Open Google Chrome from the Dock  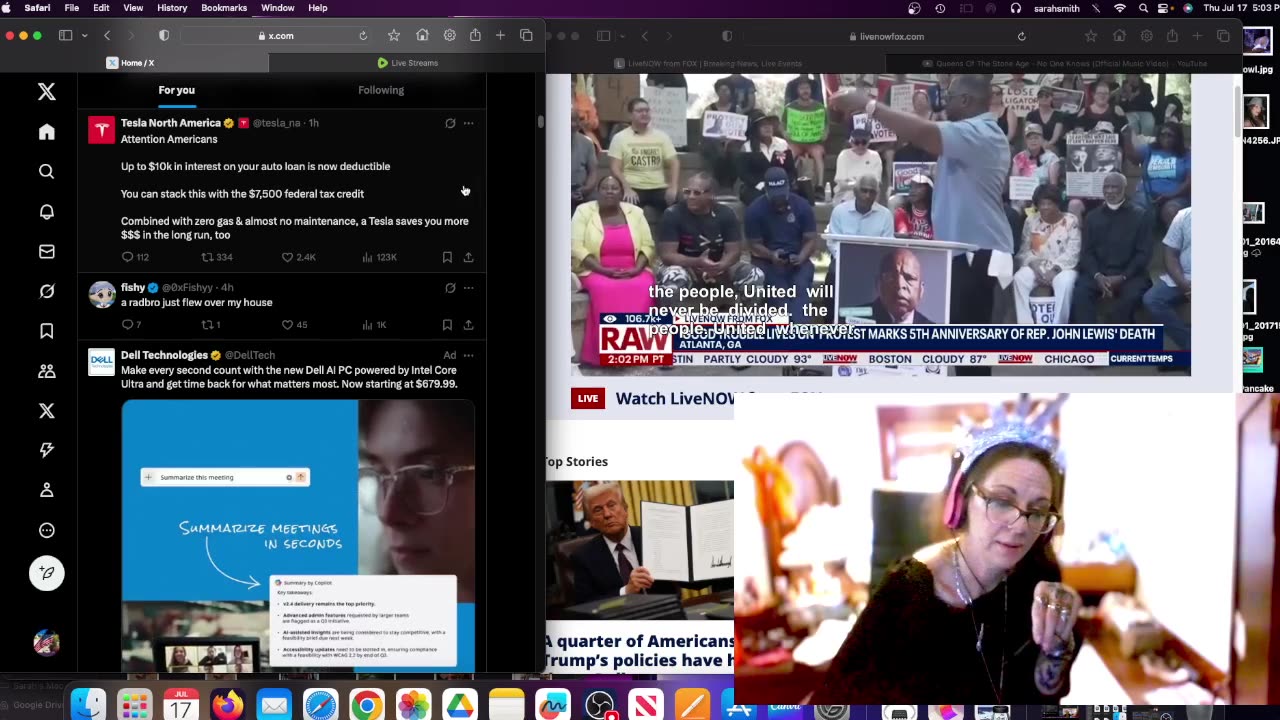click(367, 705)
